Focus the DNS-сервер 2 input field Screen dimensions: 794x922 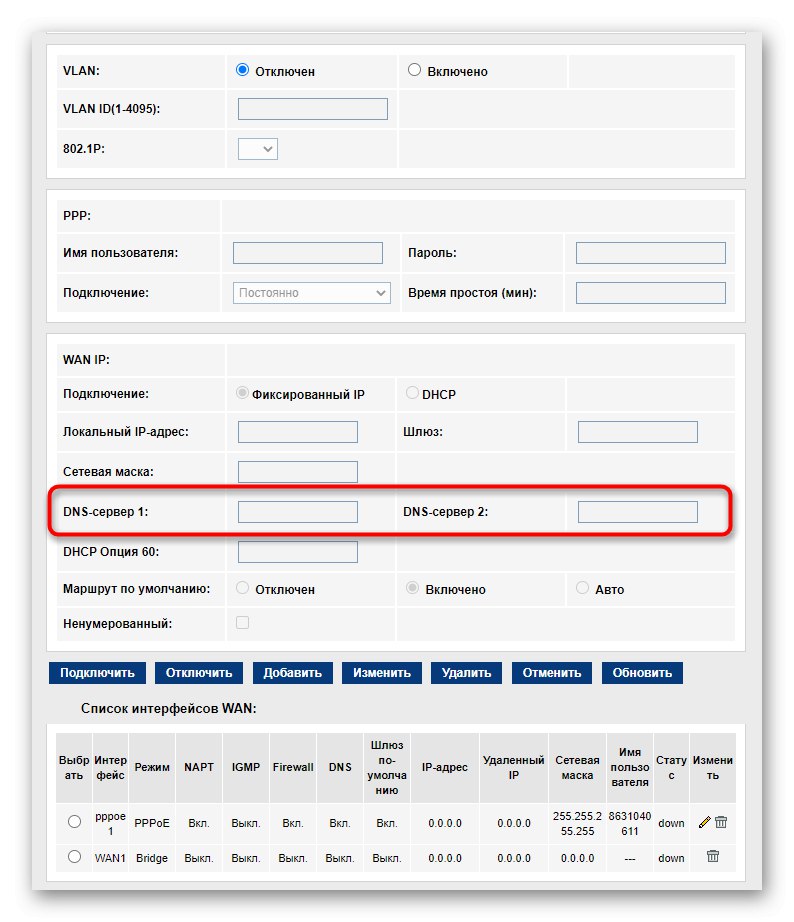pos(638,512)
